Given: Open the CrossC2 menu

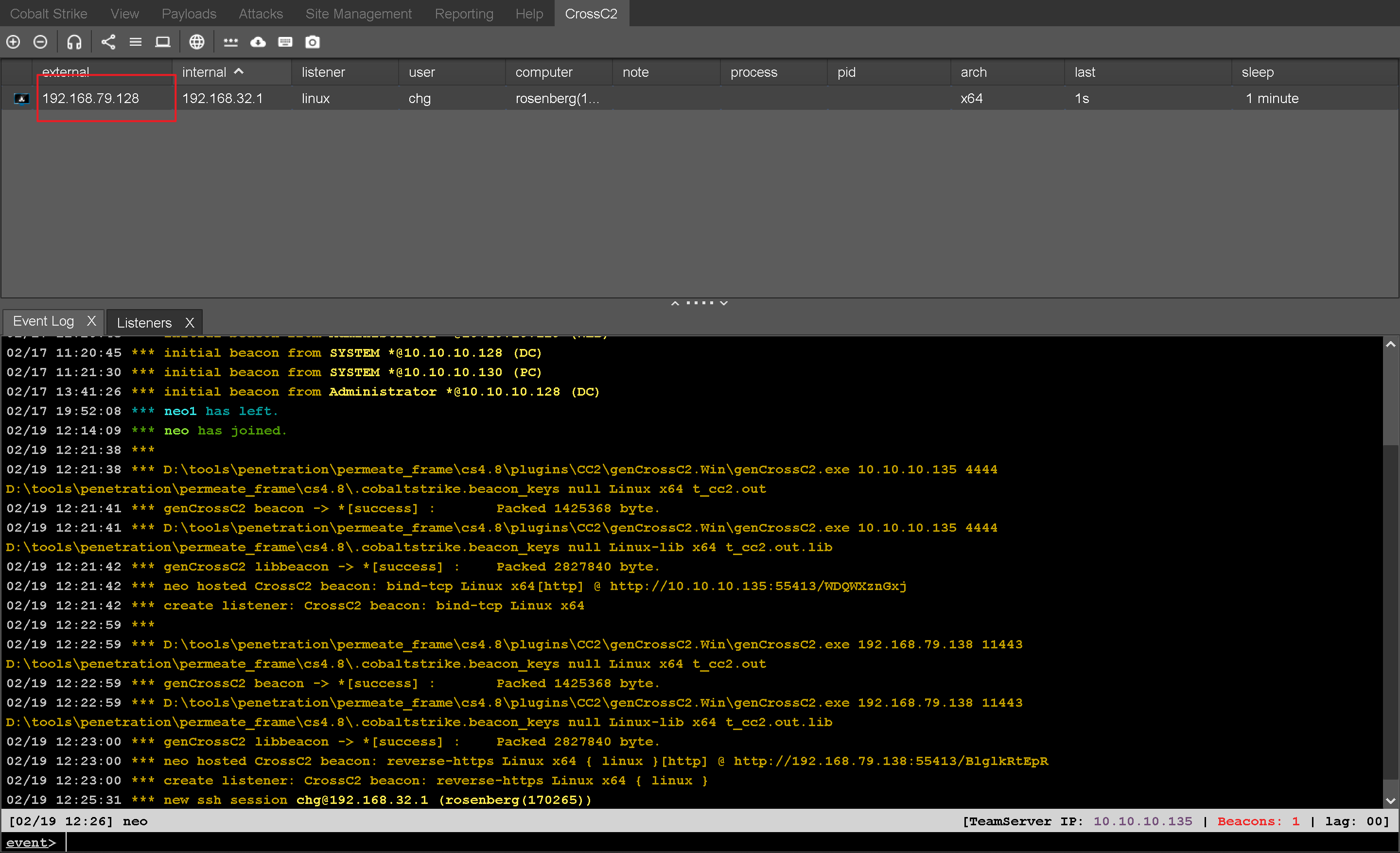Looking at the screenshot, I should [591, 14].
